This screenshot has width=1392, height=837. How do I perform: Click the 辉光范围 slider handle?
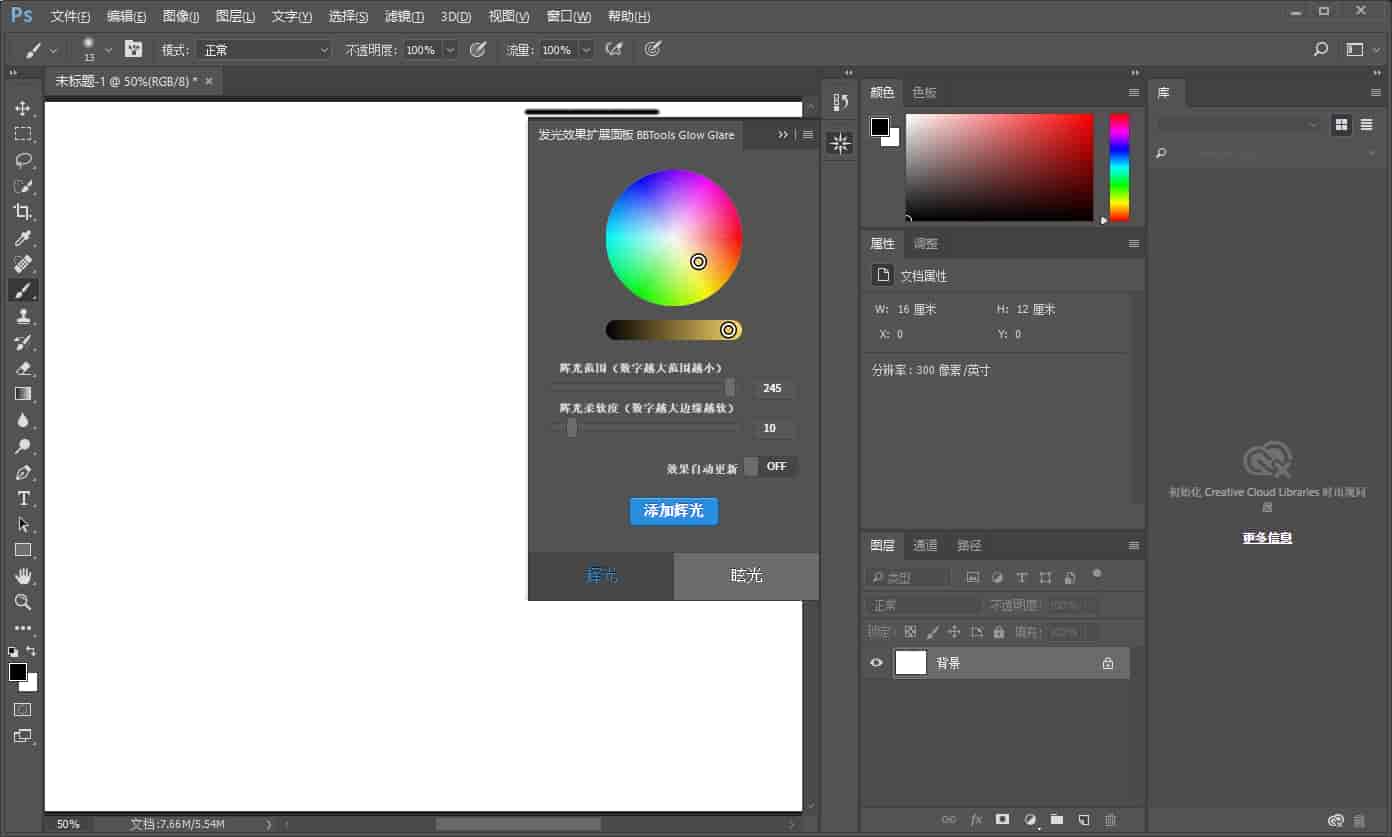point(730,388)
